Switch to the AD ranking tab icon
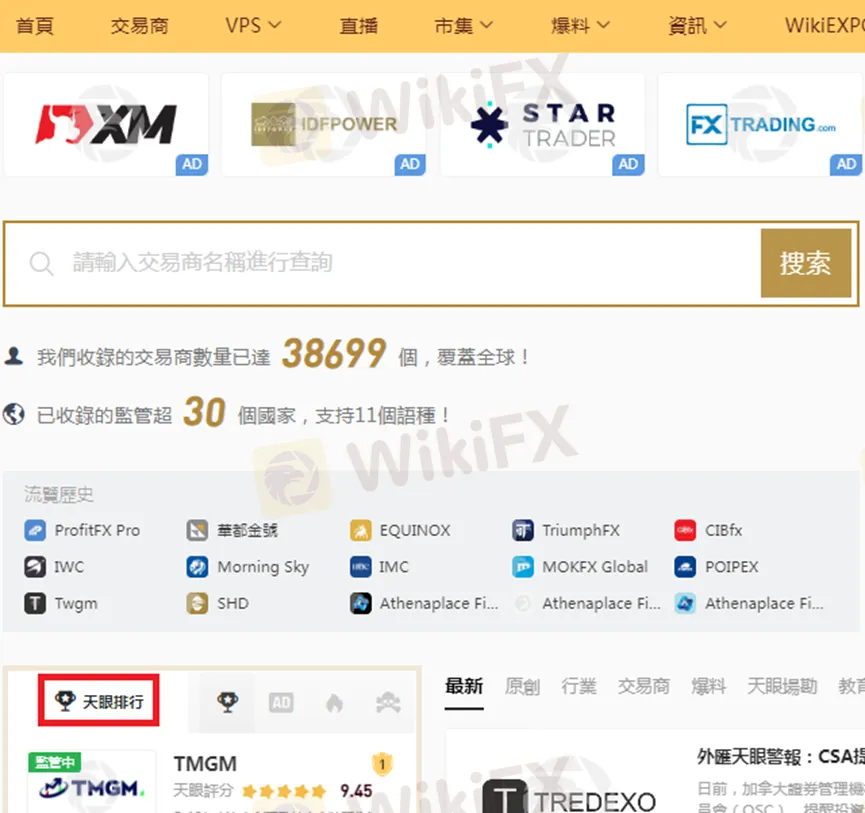Screen dimensions: 865x813 281,703
